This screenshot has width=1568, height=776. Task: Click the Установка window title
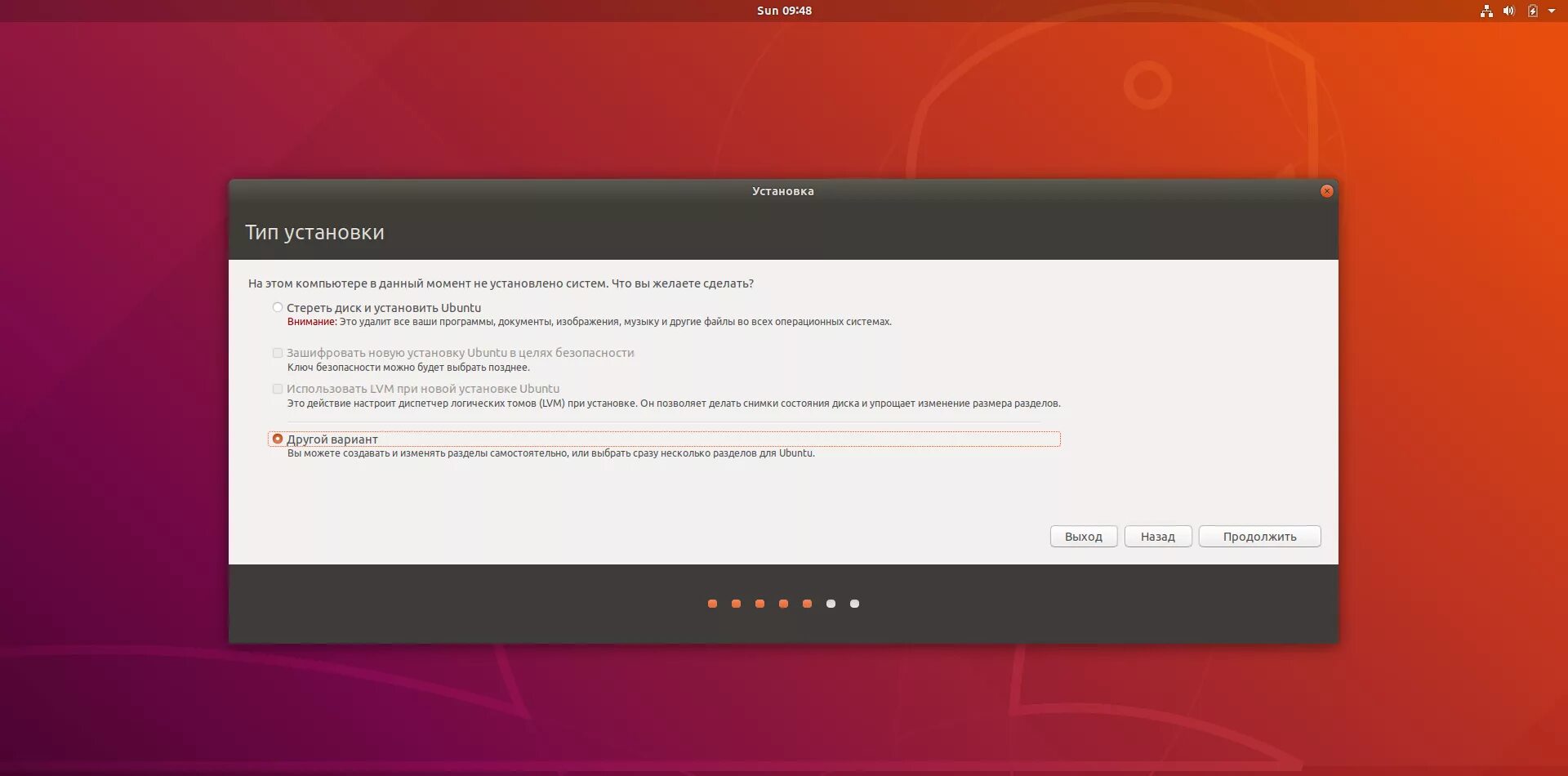783,191
